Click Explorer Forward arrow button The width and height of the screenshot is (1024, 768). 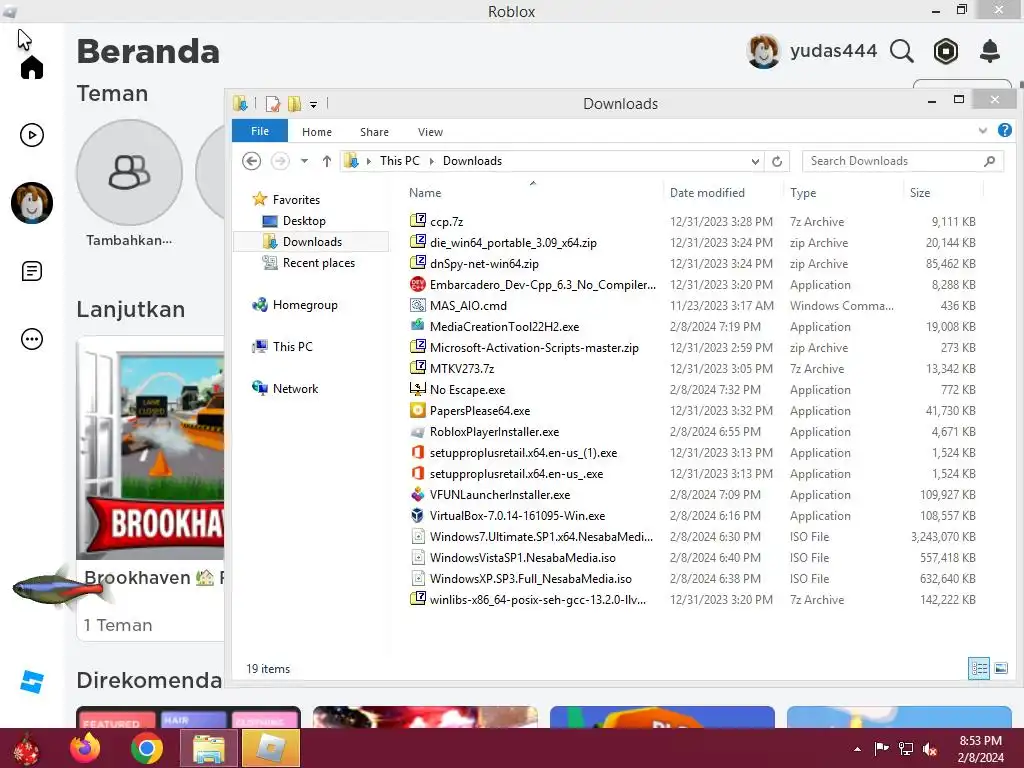point(280,161)
